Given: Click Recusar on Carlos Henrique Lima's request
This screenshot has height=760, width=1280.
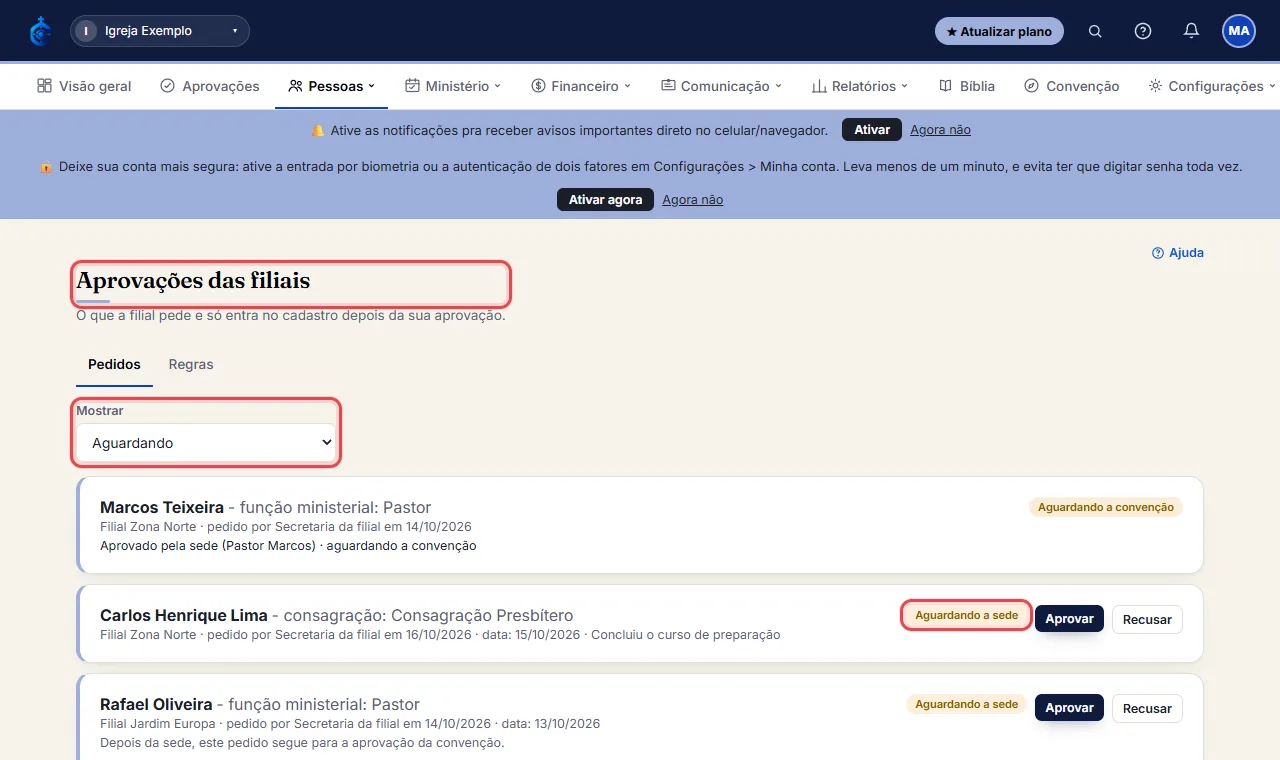Looking at the screenshot, I should coord(1147,620).
